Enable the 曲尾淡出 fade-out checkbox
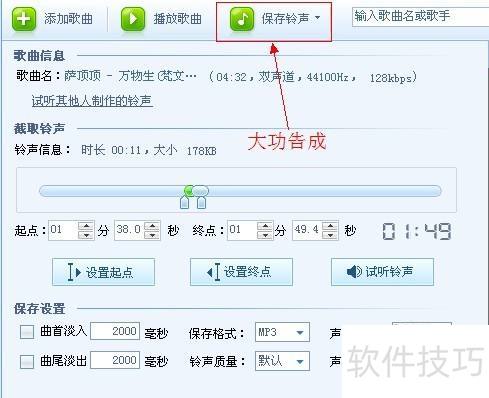 pos(27,361)
